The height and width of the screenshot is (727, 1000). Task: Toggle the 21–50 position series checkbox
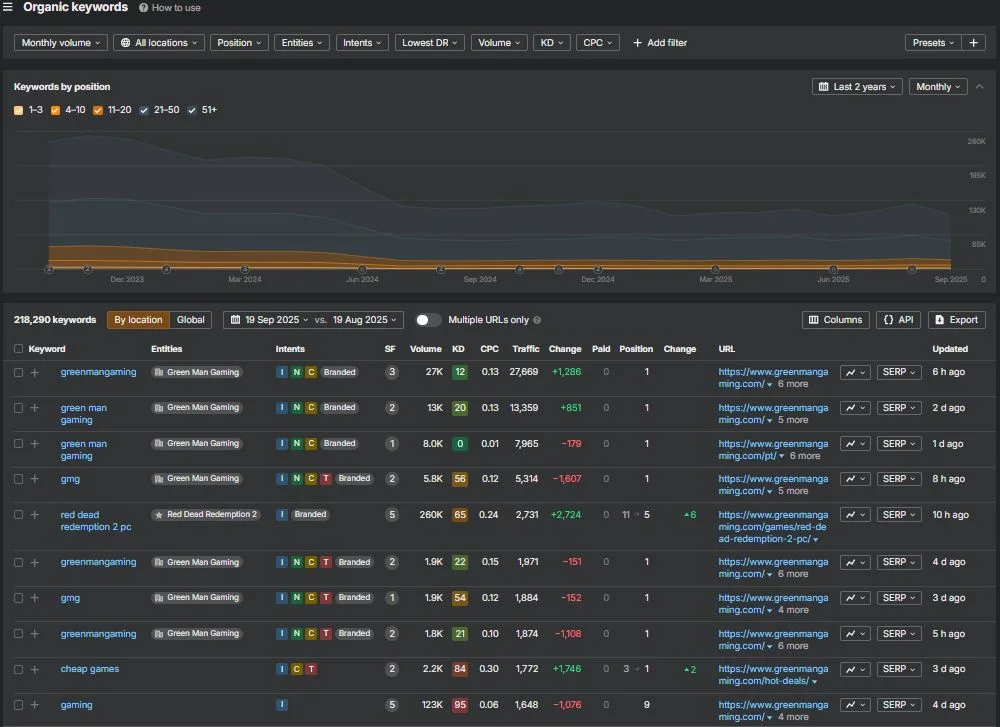coord(144,110)
